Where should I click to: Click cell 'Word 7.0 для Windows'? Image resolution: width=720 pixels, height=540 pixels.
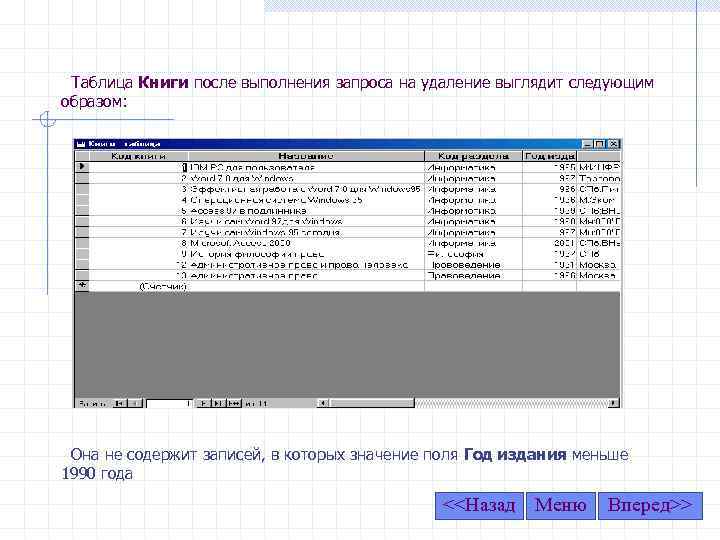click(306, 178)
